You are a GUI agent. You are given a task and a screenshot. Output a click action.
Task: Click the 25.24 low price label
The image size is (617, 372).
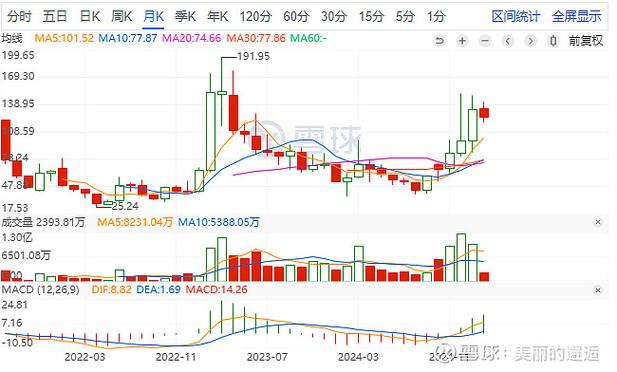pos(125,206)
